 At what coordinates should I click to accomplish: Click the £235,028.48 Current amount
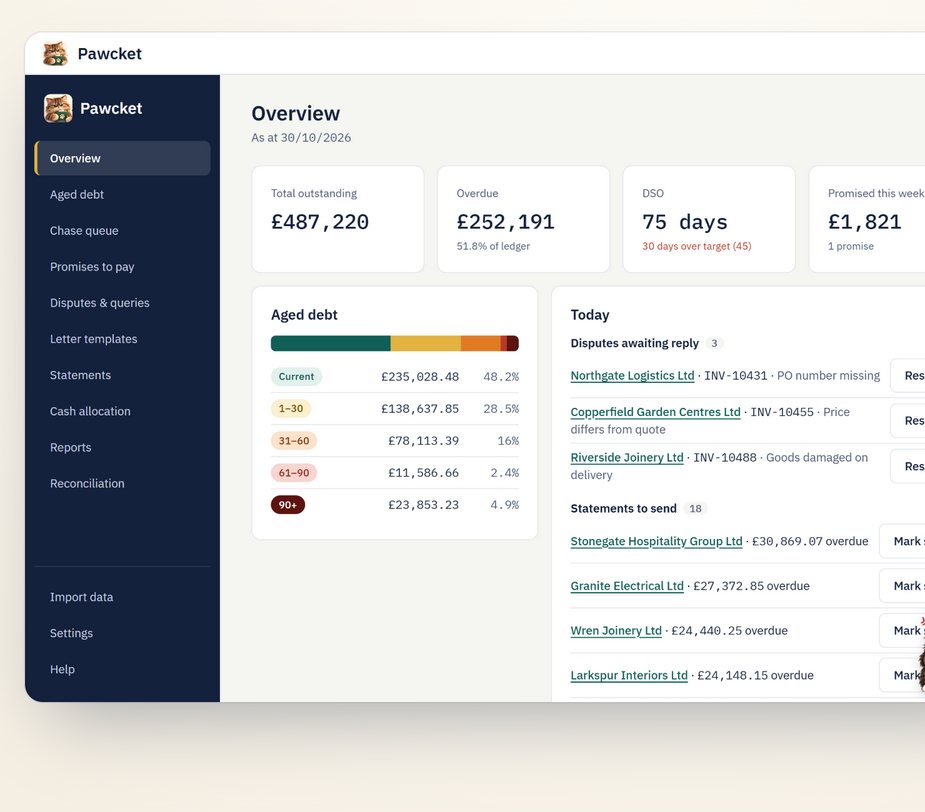tap(420, 376)
